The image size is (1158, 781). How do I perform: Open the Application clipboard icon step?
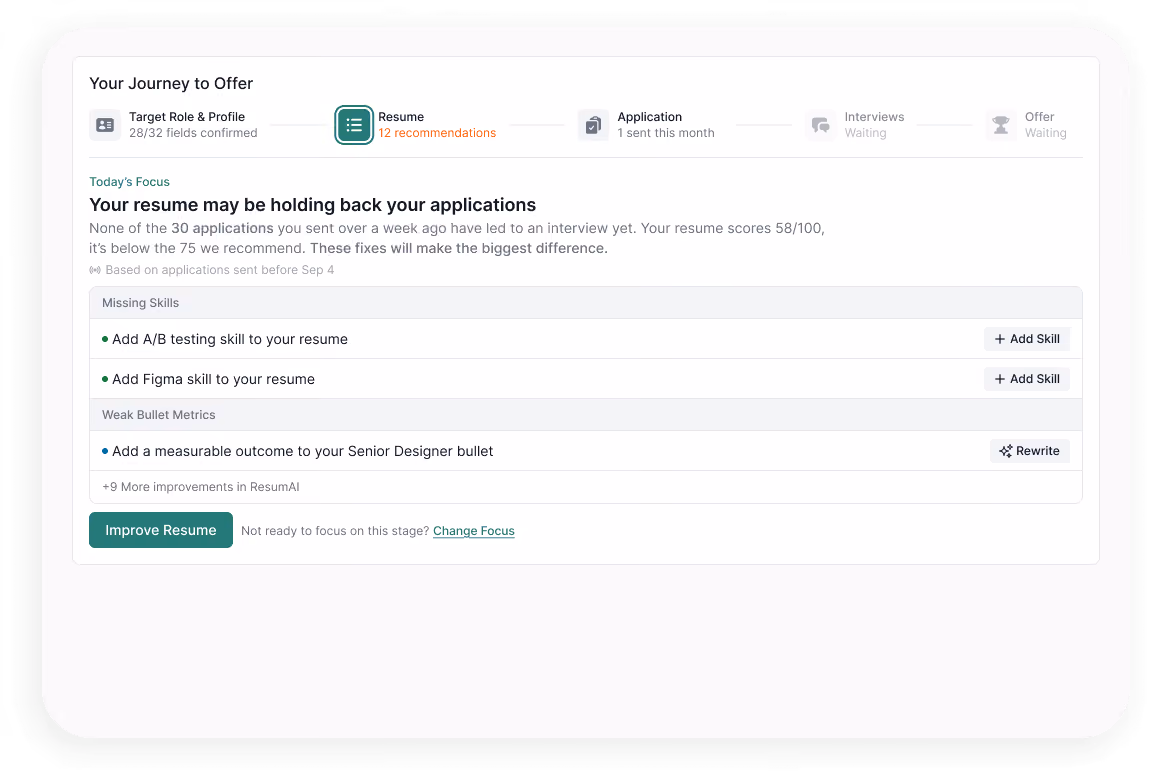click(593, 125)
